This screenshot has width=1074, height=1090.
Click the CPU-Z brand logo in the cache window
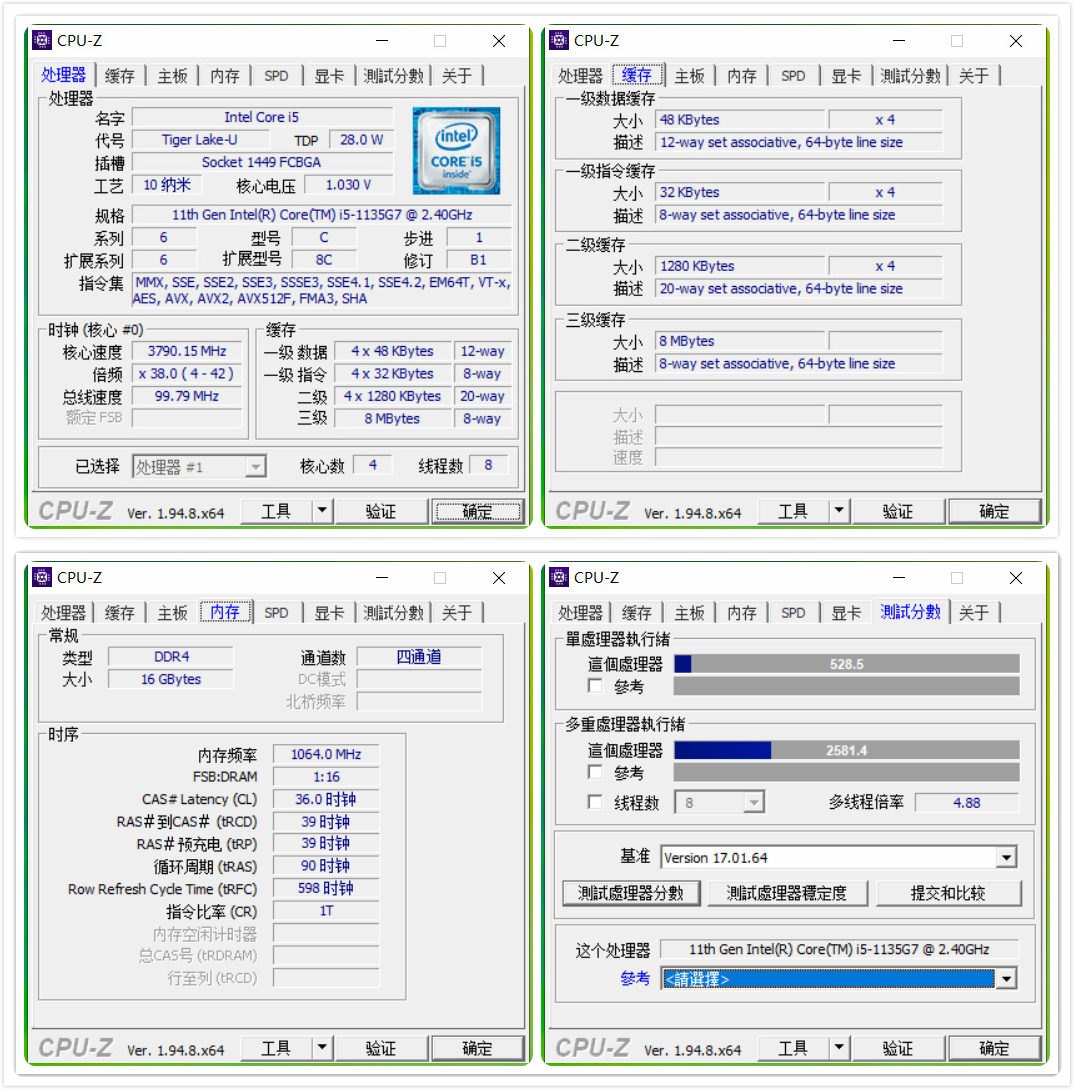(x=591, y=511)
